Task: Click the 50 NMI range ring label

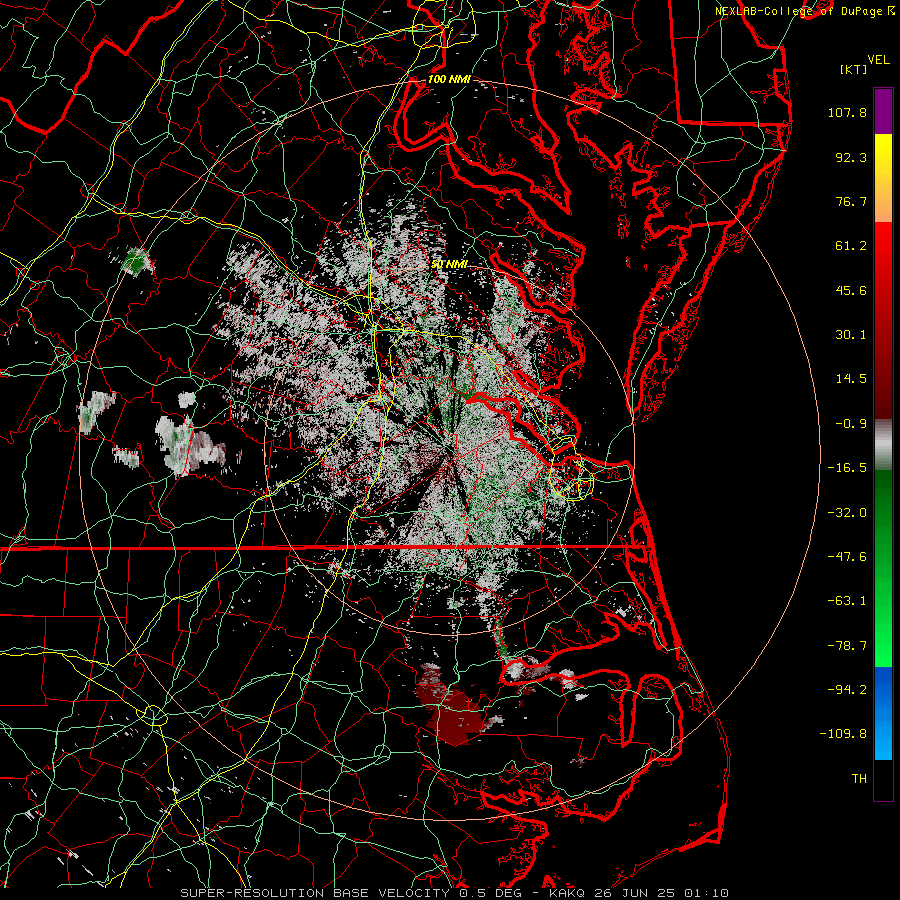Action: tap(449, 265)
